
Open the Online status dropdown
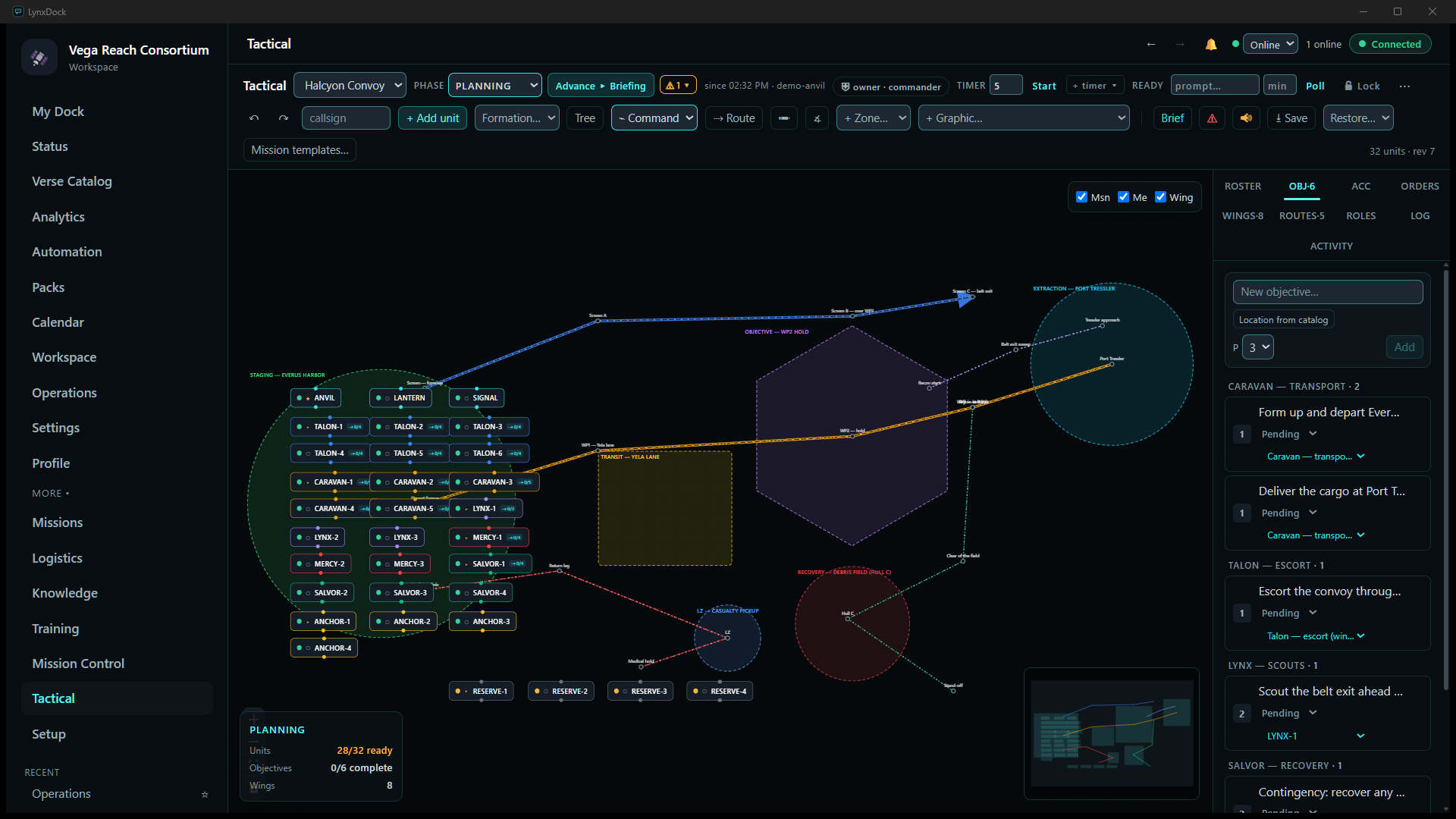(x=1270, y=44)
